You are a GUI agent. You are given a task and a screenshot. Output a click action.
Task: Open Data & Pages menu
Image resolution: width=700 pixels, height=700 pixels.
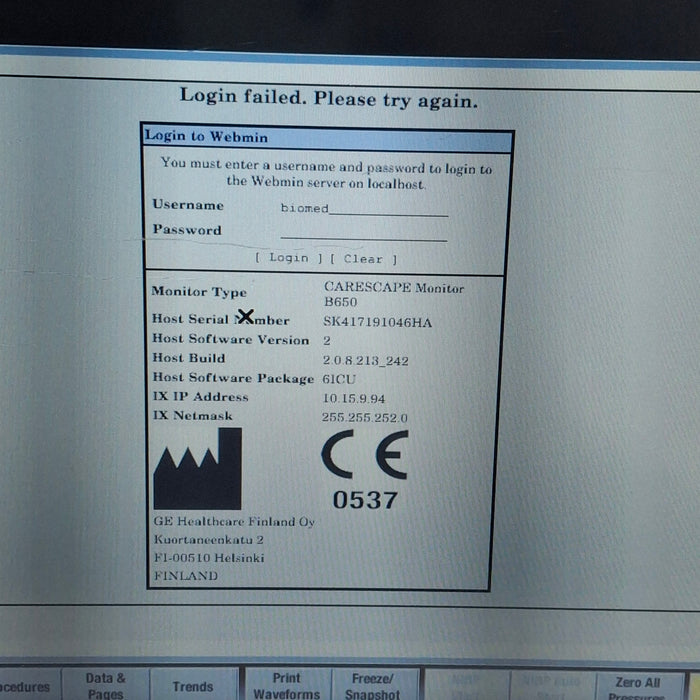pyautogui.click(x=106, y=685)
